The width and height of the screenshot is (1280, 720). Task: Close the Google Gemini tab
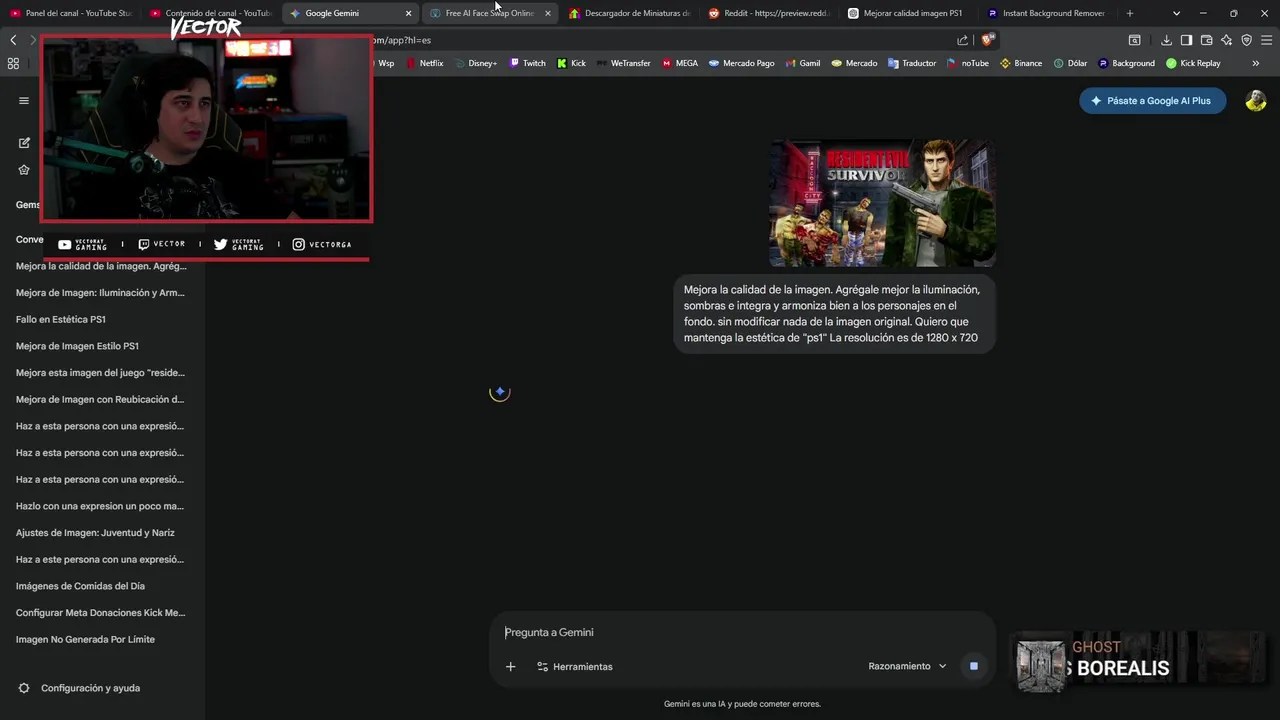click(x=408, y=13)
